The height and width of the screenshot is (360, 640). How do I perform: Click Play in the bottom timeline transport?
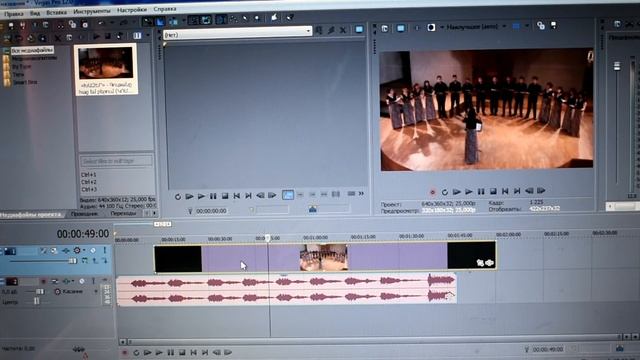159,352
